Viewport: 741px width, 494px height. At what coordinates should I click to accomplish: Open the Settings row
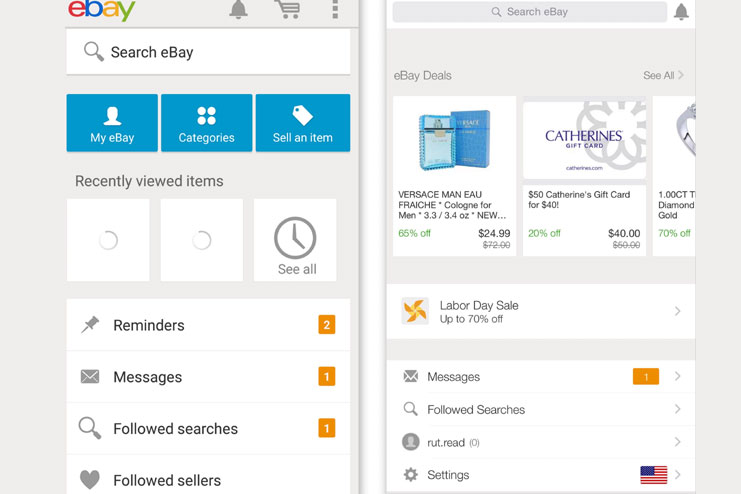tap(541, 475)
